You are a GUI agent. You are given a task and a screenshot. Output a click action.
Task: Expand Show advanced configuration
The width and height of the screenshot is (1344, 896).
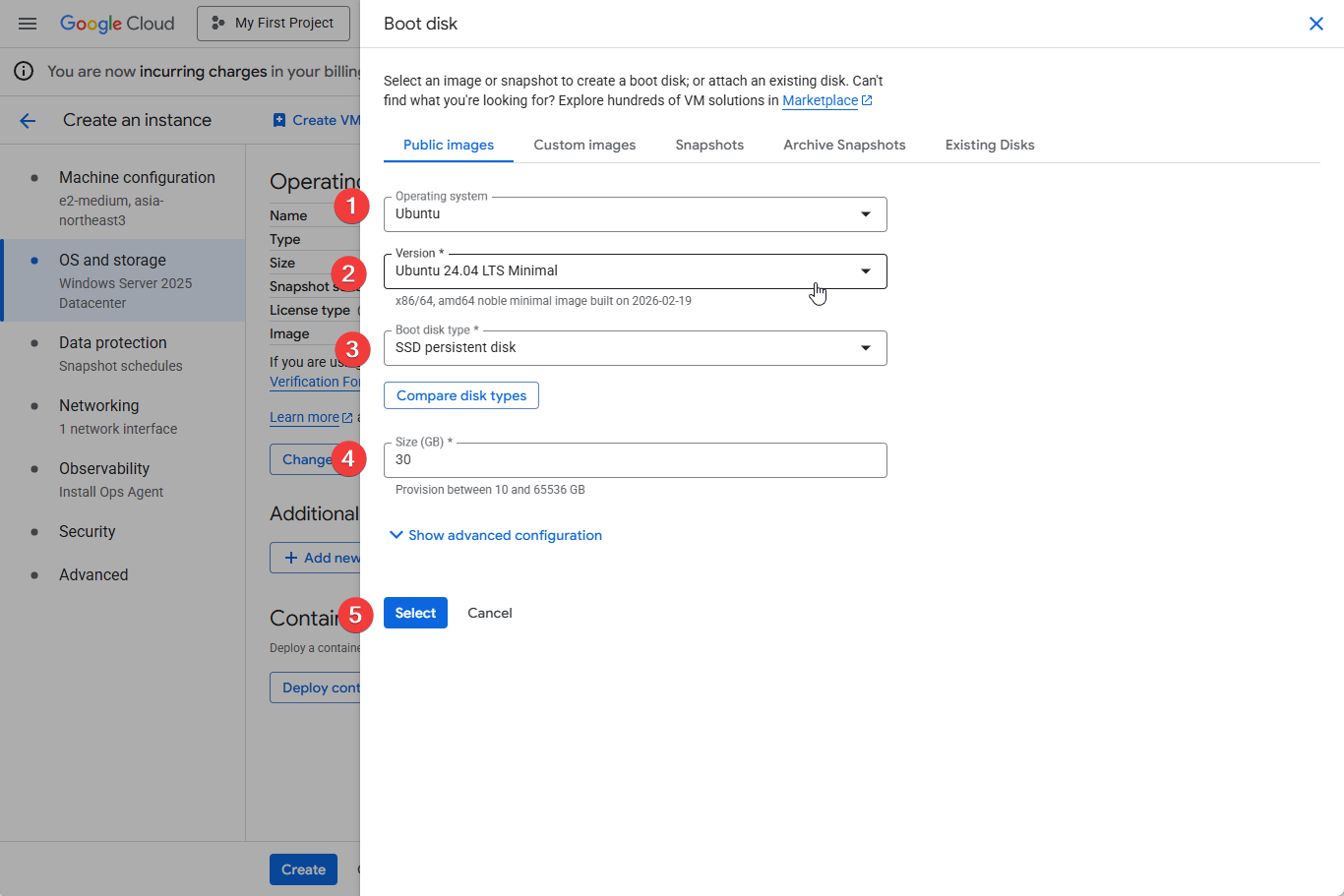coord(495,535)
